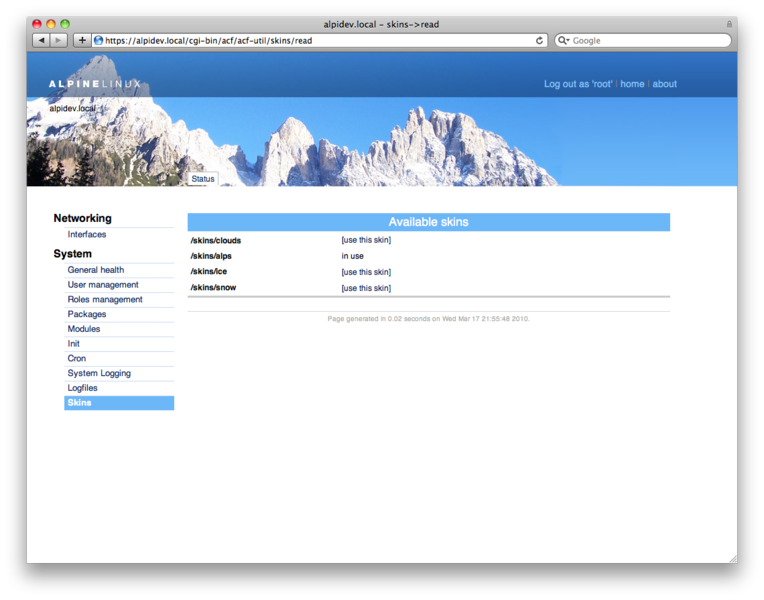Click the /skins/snow name
Image resolution: width=764 pixels, height=600 pixels.
(x=213, y=288)
